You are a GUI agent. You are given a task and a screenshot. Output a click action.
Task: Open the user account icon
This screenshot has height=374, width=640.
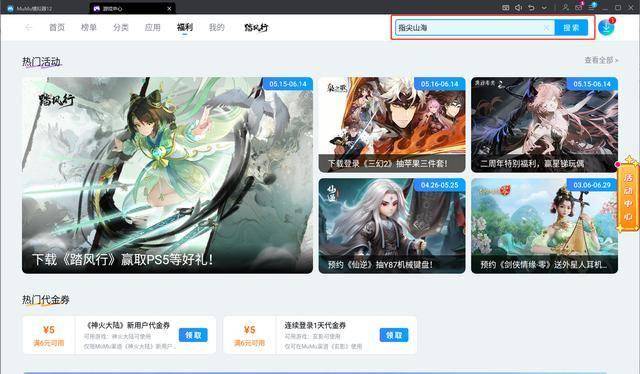pos(566,7)
